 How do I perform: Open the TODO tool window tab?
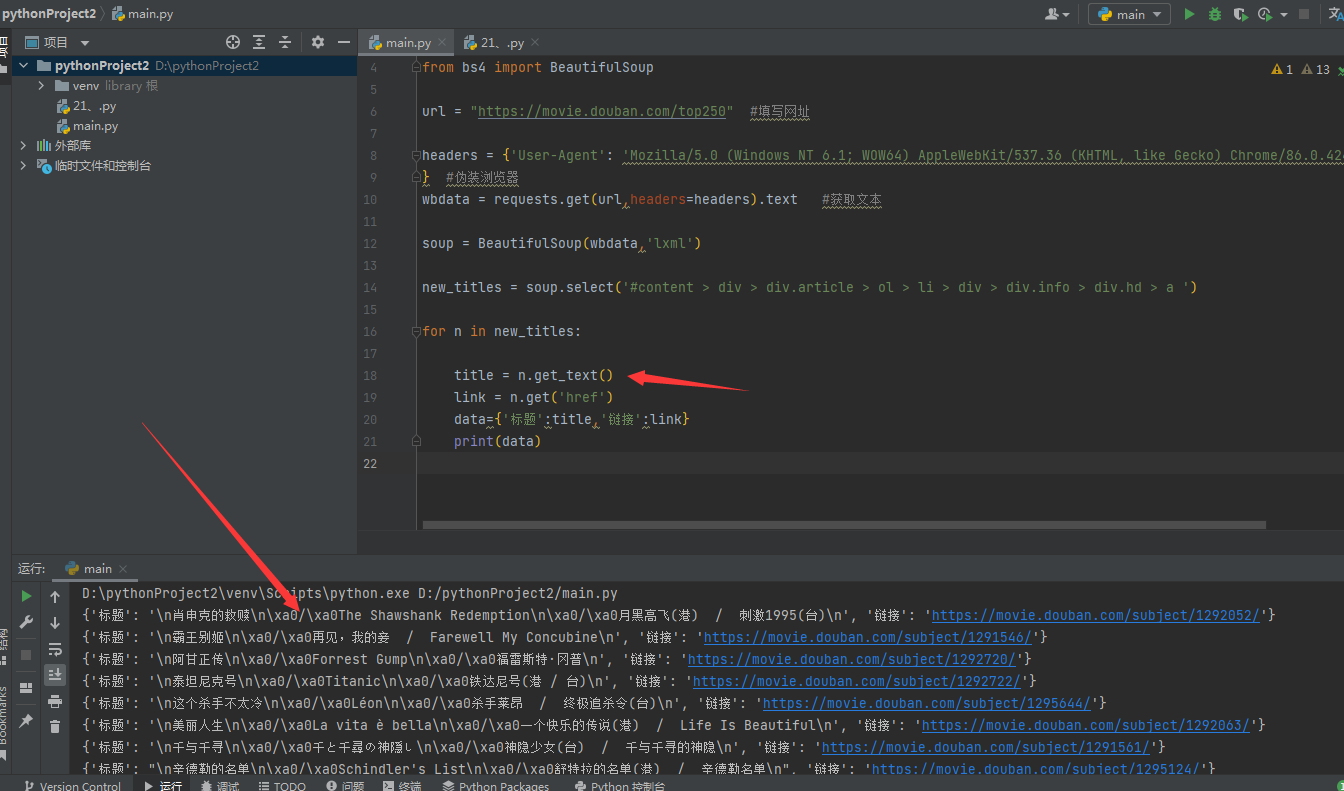tap(281, 786)
